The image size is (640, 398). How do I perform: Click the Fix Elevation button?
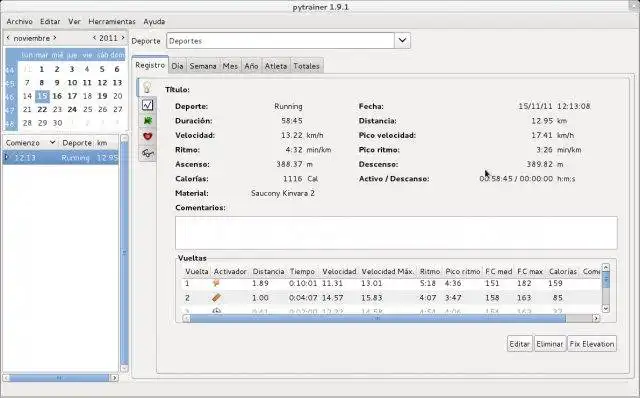click(592, 344)
